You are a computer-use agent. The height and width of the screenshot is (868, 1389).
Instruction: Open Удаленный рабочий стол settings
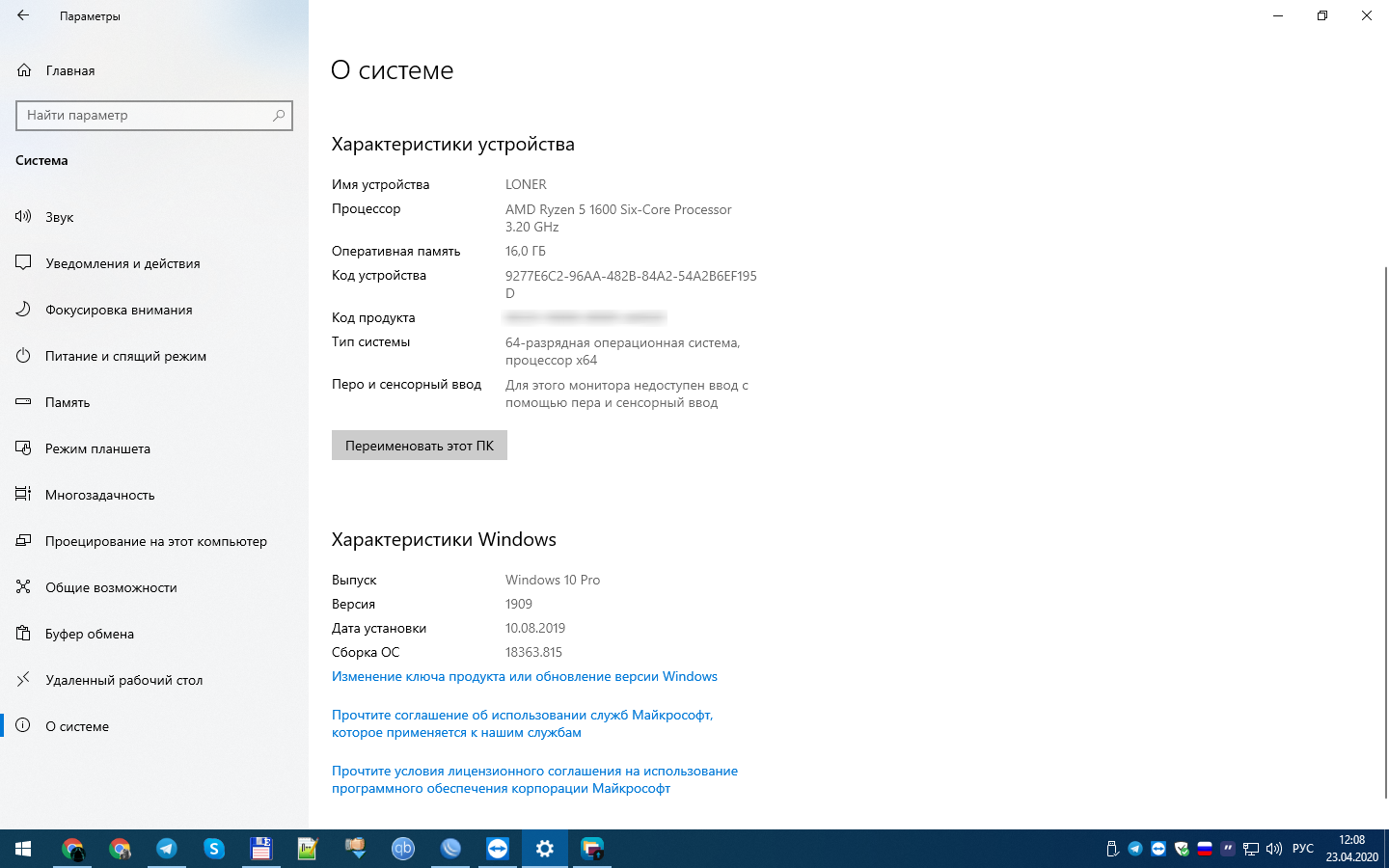pyautogui.click(x=154, y=680)
